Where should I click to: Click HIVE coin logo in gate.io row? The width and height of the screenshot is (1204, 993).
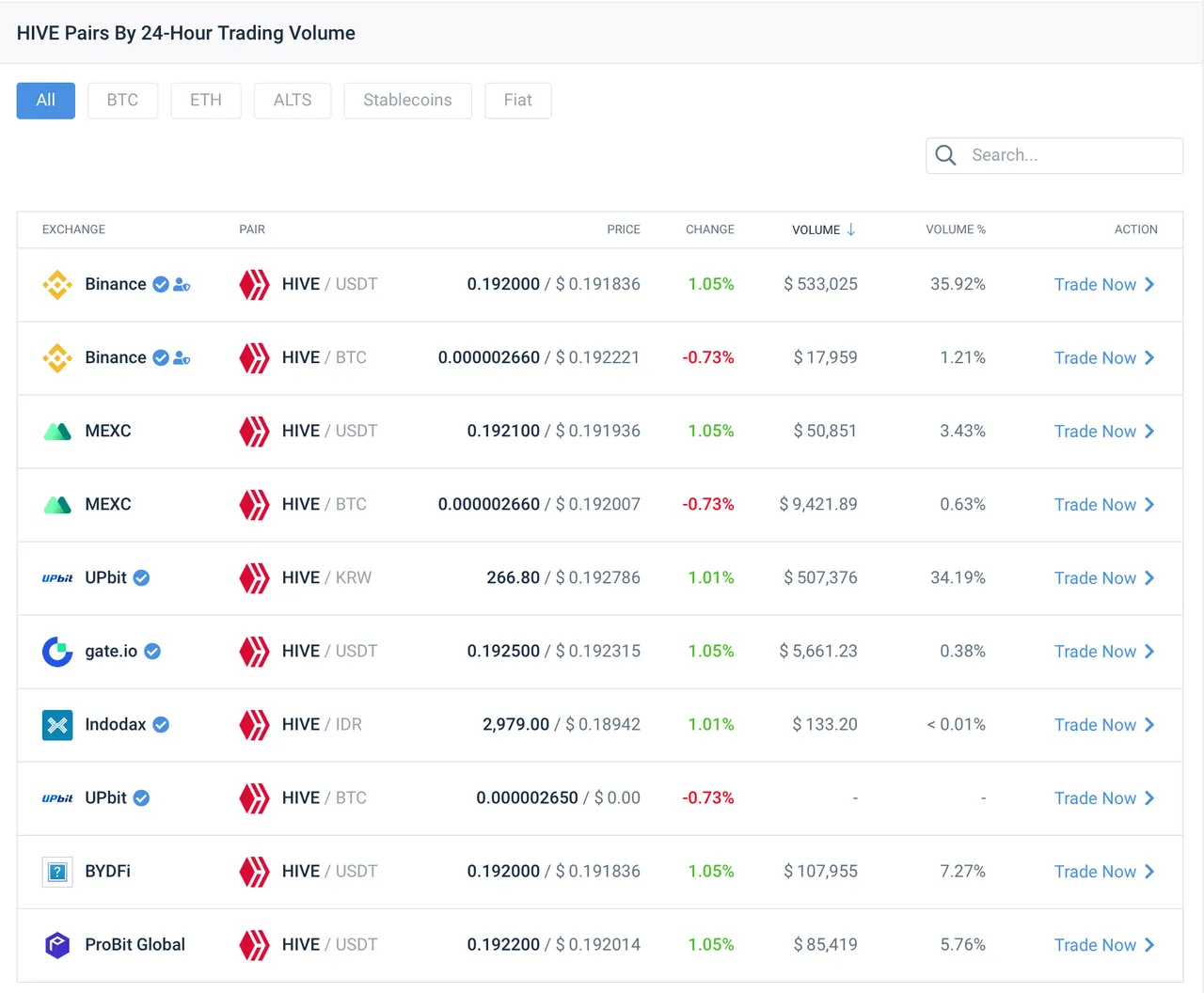254,652
